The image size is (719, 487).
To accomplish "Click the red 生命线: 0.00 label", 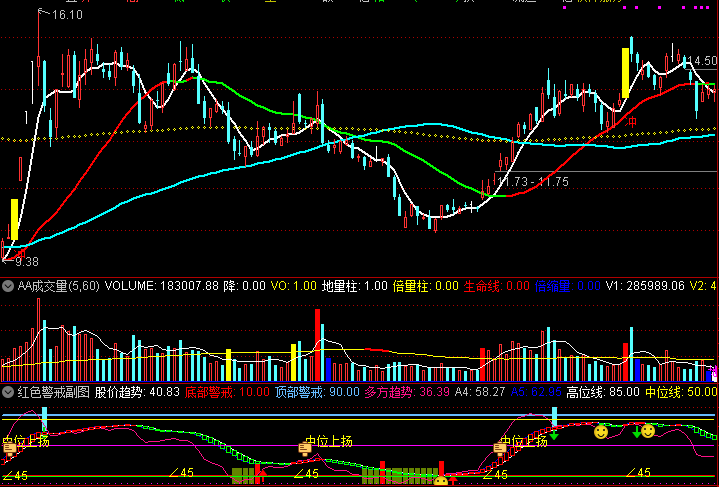I will [497, 286].
